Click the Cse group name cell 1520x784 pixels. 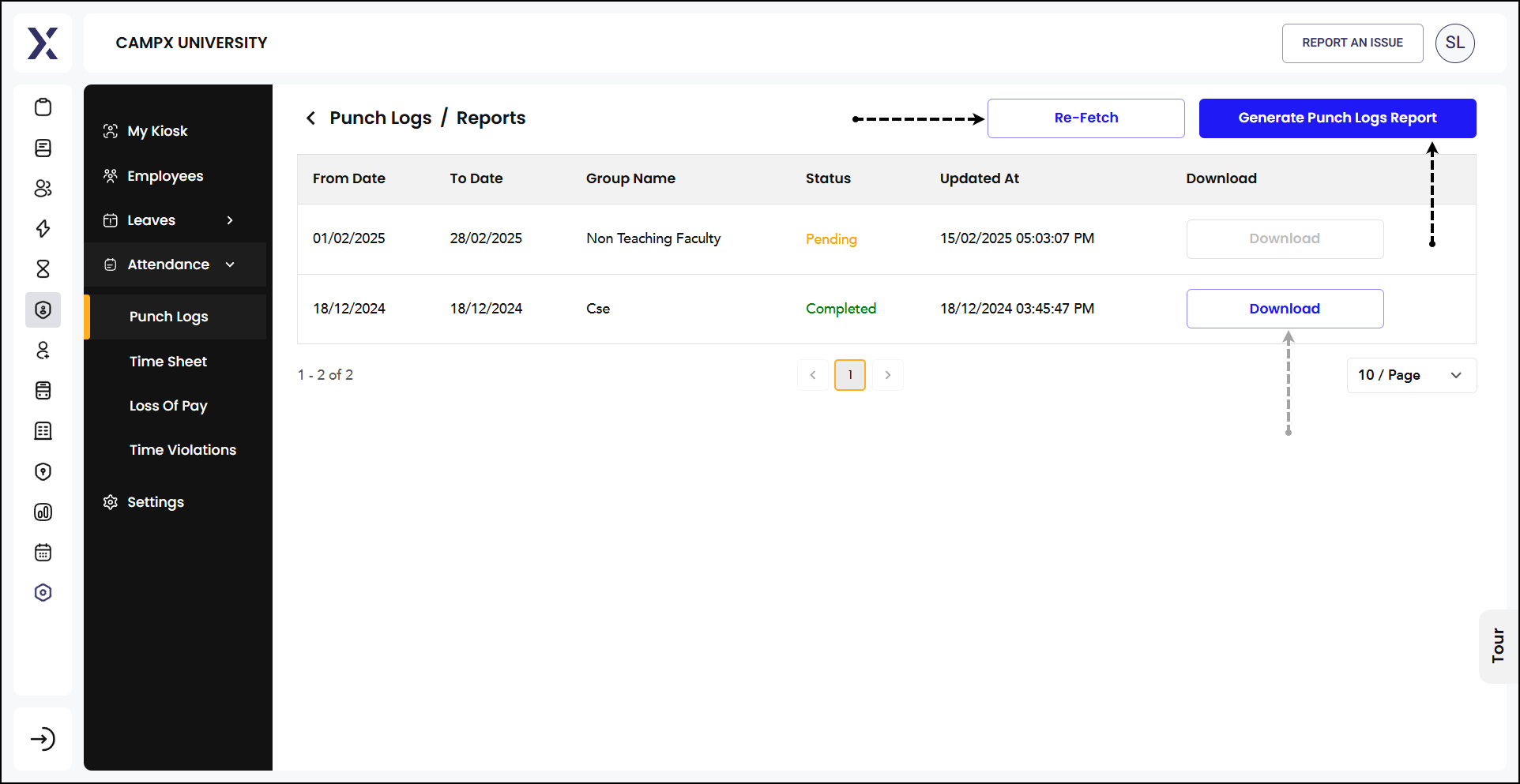(598, 309)
